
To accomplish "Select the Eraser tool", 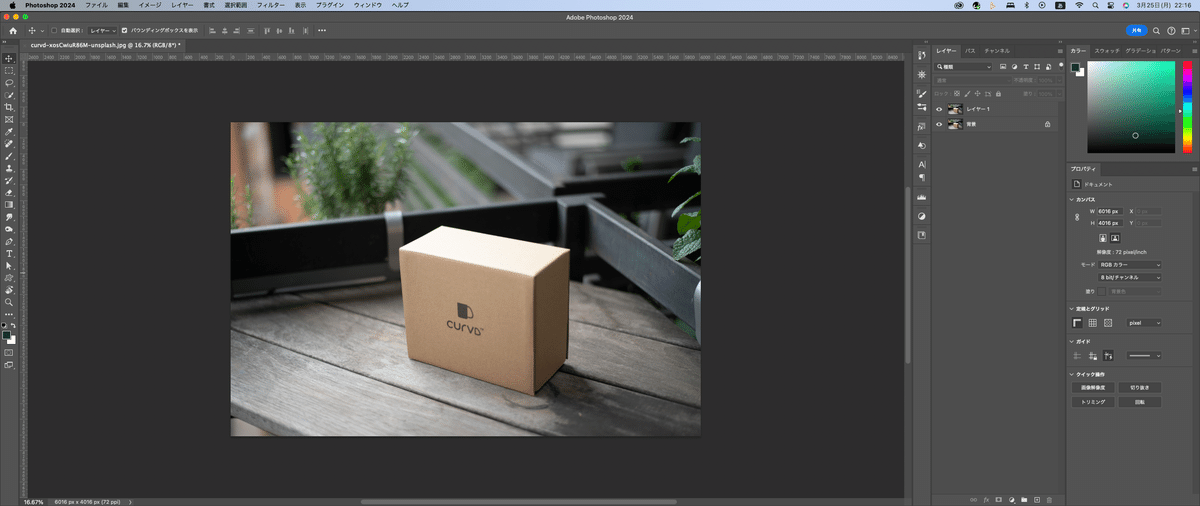I will point(9,192).
